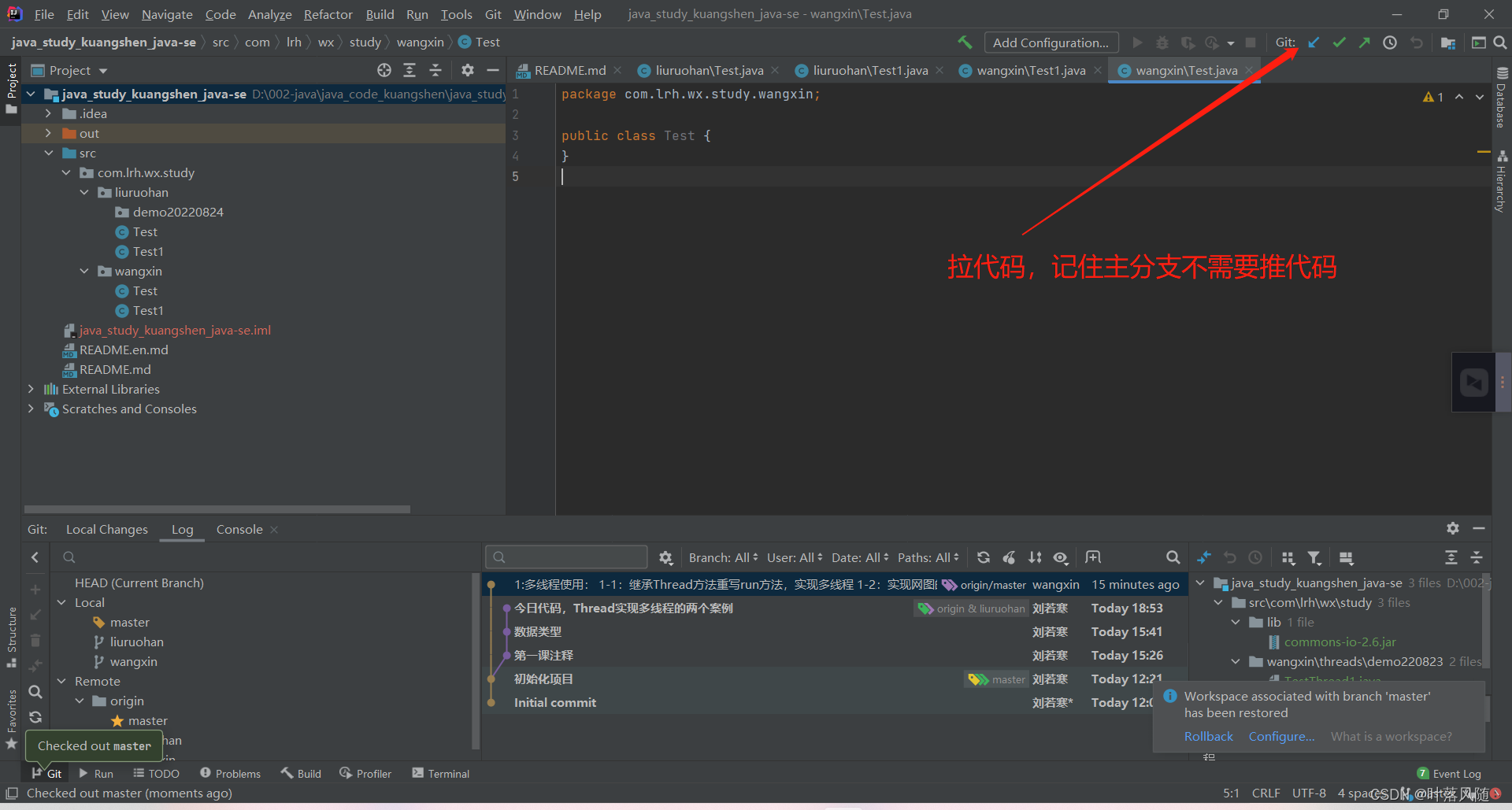This screenshot has width=1512, height=810.
Task: Open Problems tool window
Action: pyautogui.click(x=231, y=774)
